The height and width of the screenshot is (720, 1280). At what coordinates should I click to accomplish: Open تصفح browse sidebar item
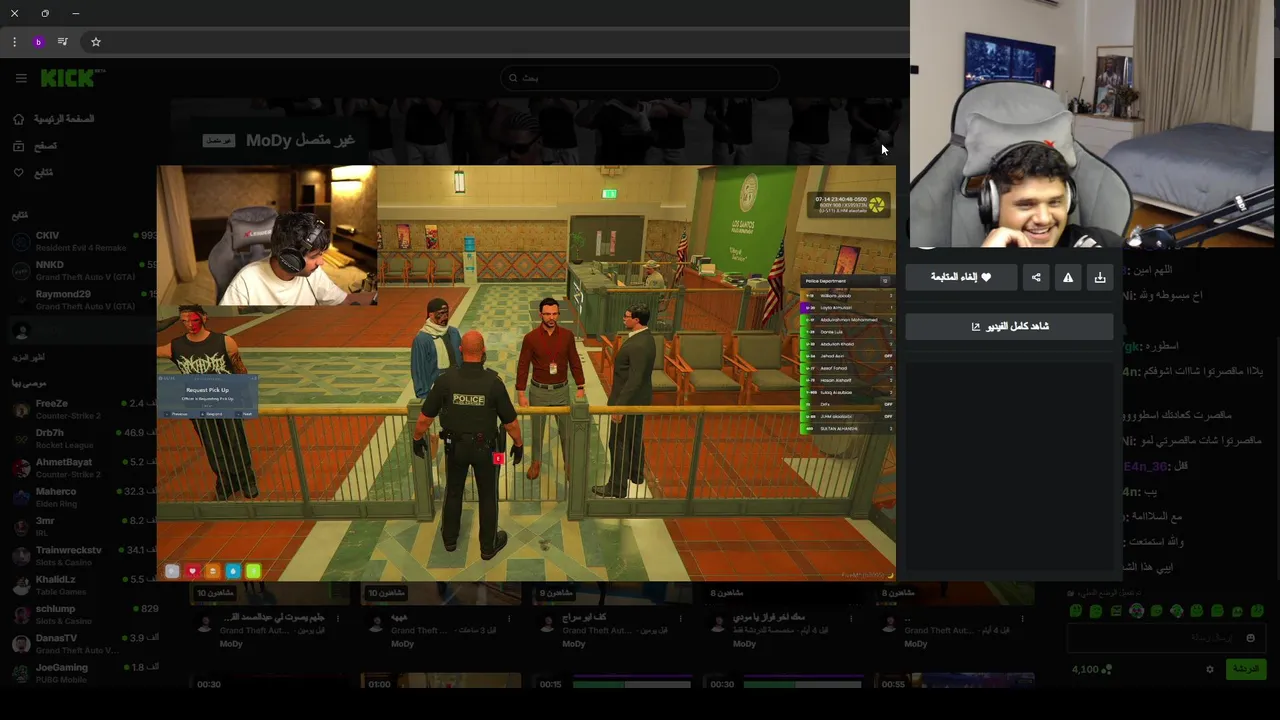[35, 146]
